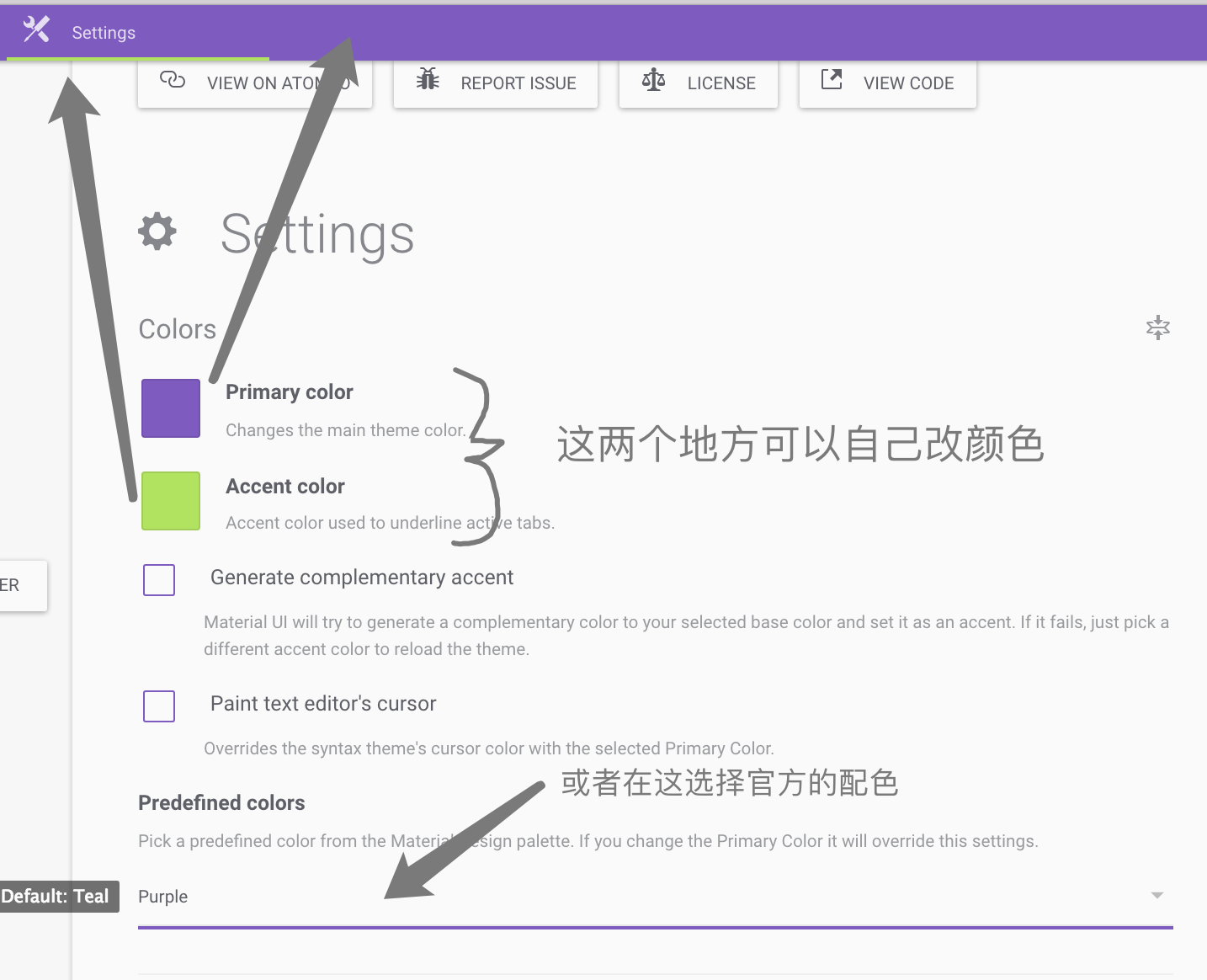
Task: Switch to the Settings tab label
Action: coord(104,33)
